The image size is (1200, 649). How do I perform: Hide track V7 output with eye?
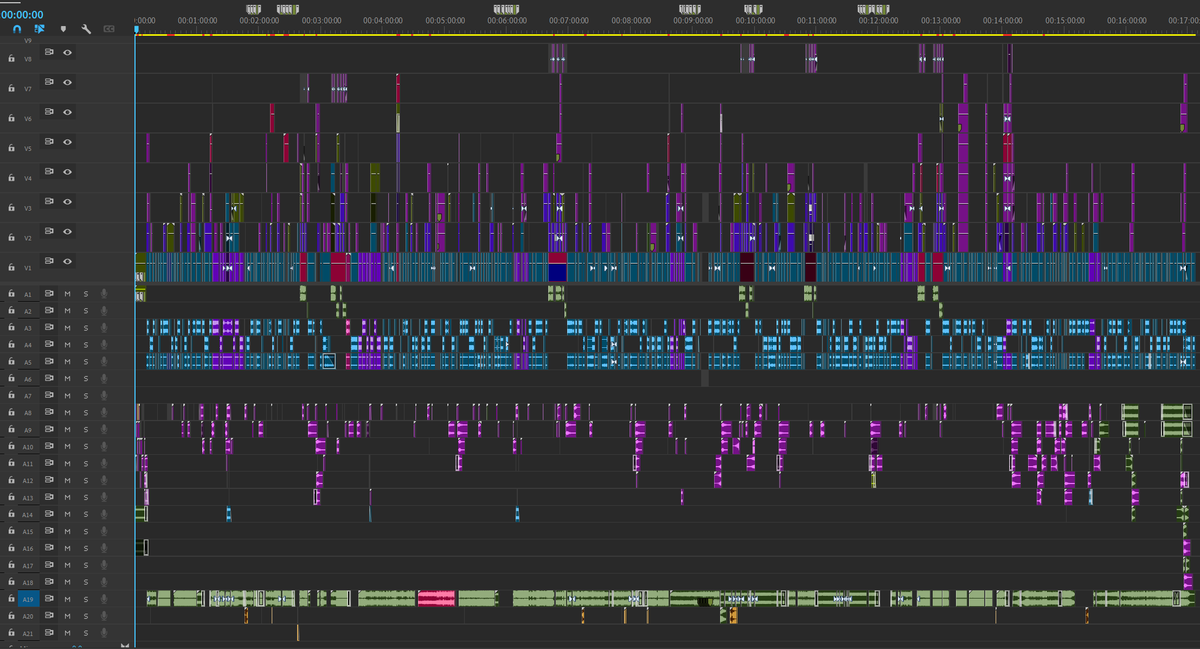pos(67,82)
